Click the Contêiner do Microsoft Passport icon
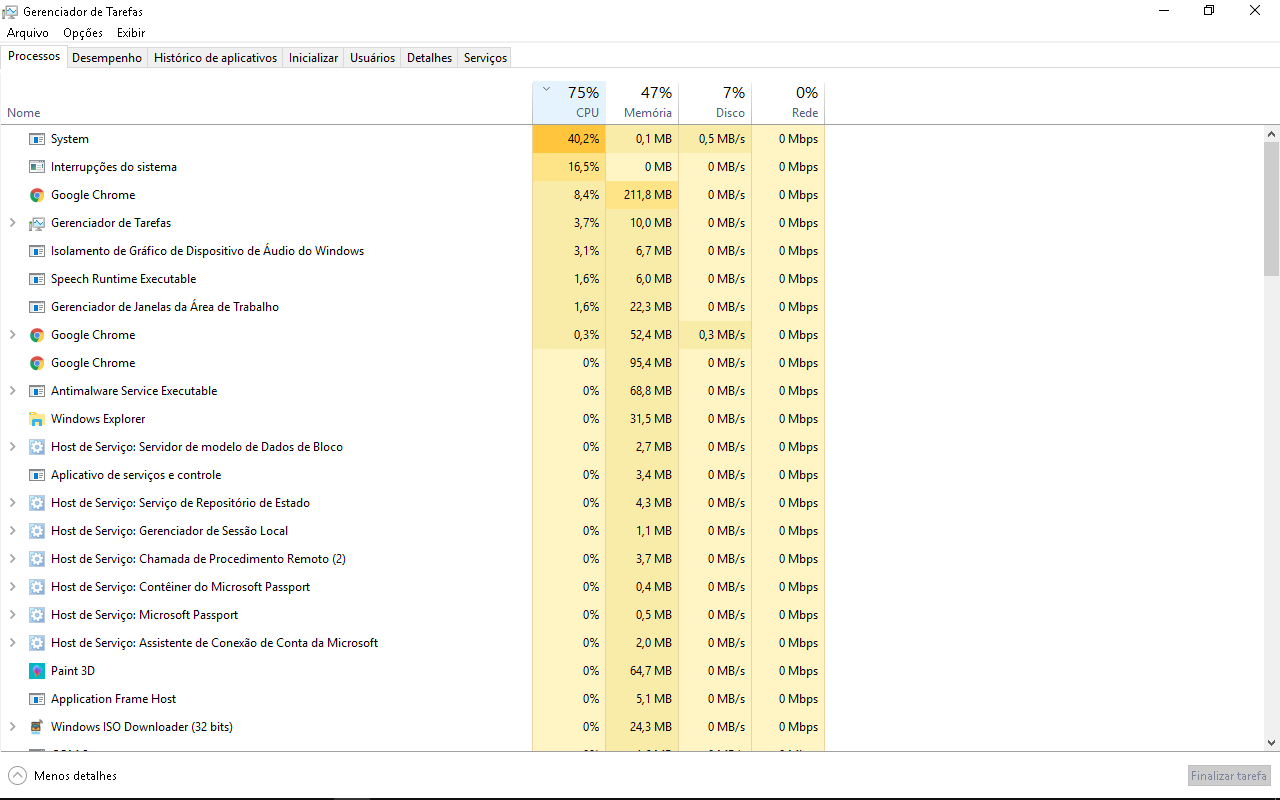 (37, 587)
